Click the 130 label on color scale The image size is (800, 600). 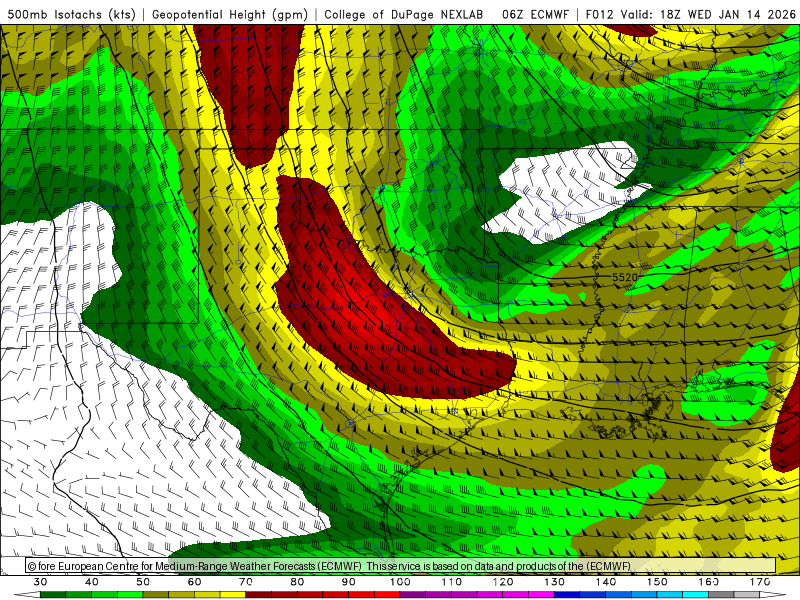click(x=555, y=582)
